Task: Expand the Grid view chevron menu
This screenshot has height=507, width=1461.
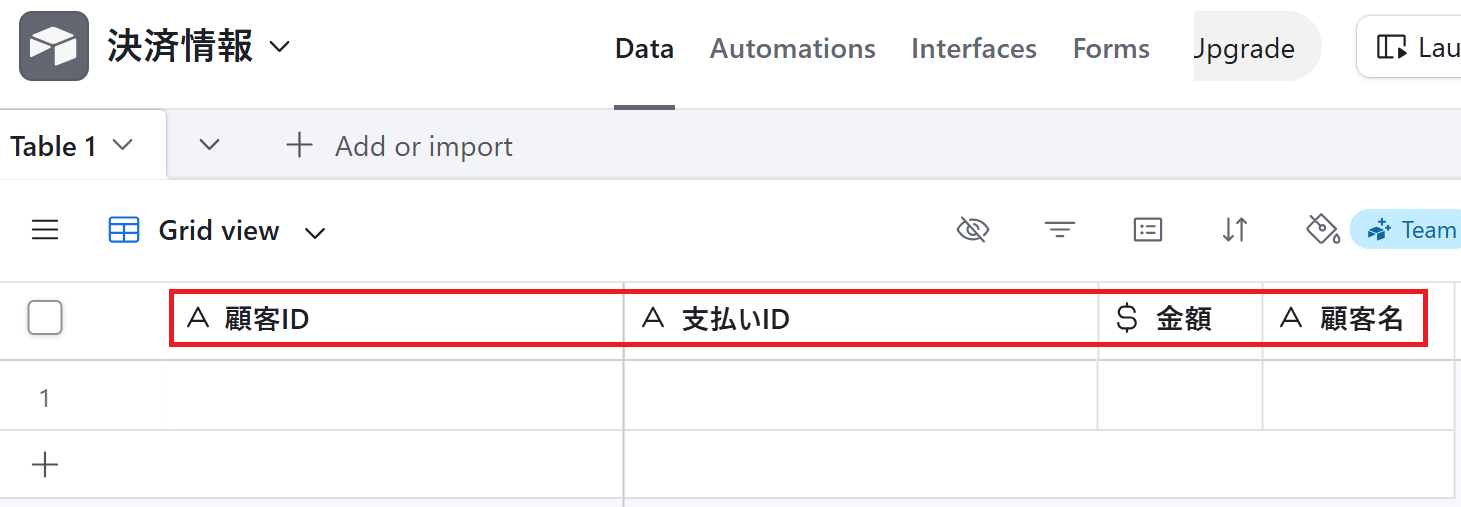Action: click(315, 233)
